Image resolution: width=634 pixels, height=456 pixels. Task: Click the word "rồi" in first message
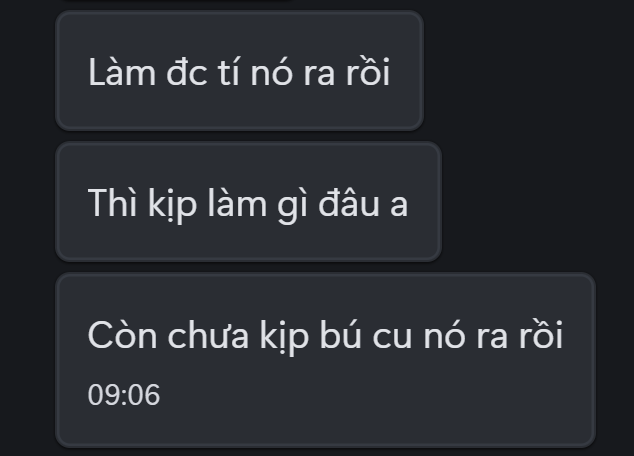click(x=368, y=72)
